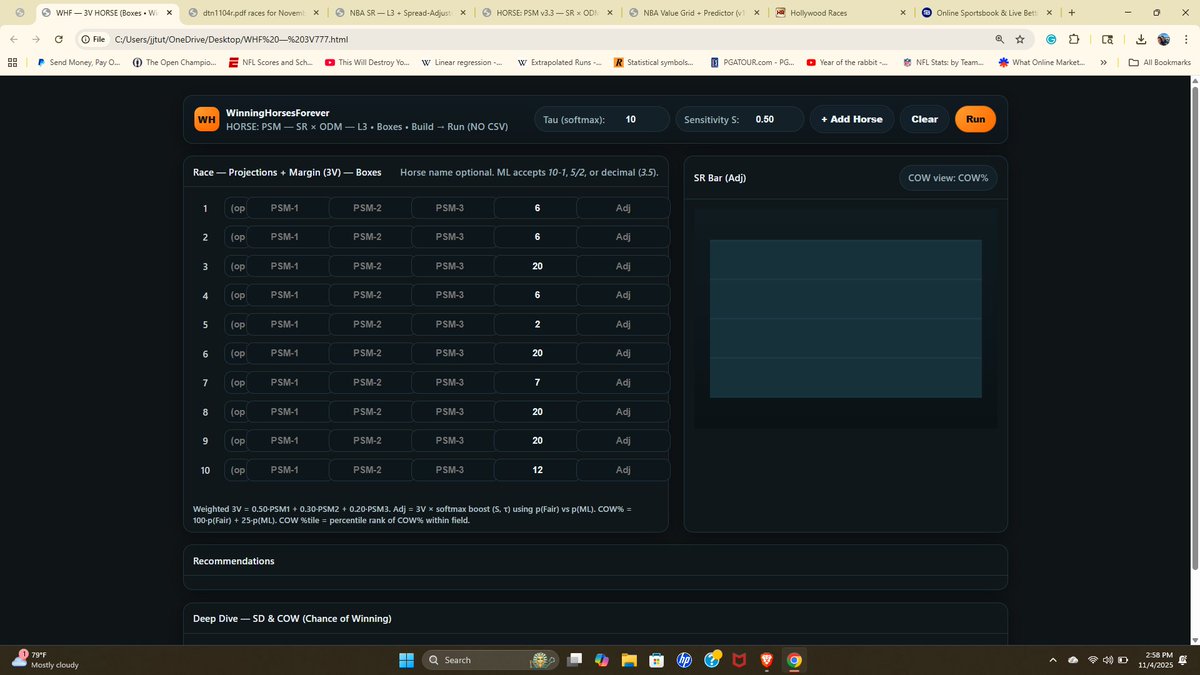Click the zoom magnifier icon in address bar
The image size is (1200, 675).
coord(999,39)
